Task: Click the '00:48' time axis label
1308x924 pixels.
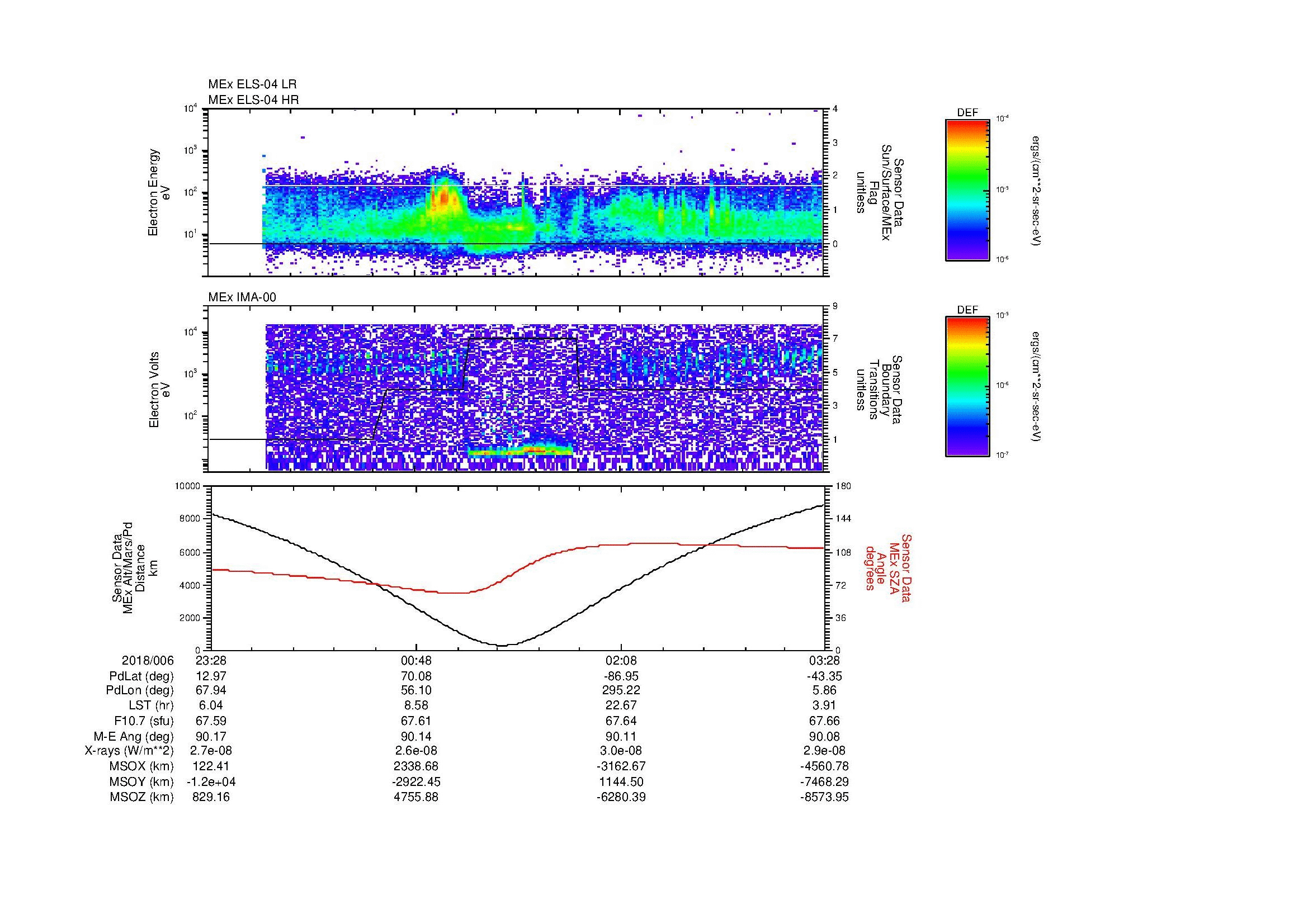Action: [x=416, y=661]
